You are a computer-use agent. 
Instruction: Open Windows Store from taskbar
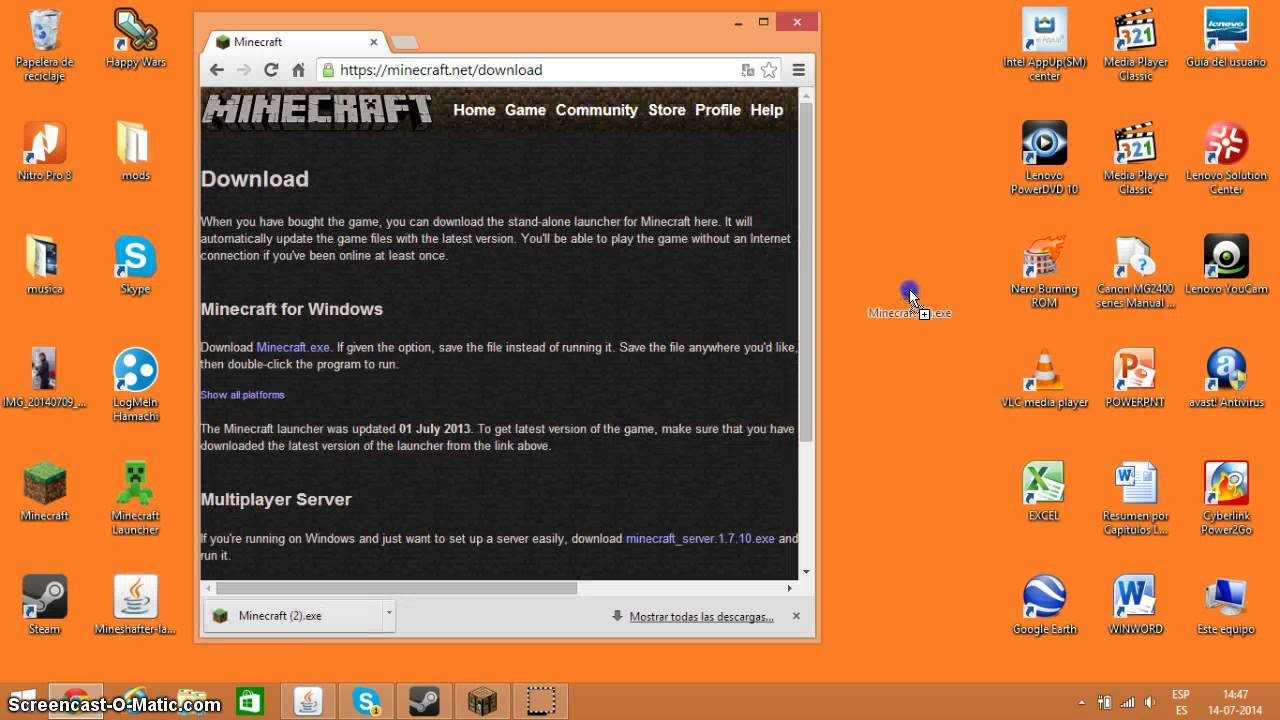coord(249,701)
